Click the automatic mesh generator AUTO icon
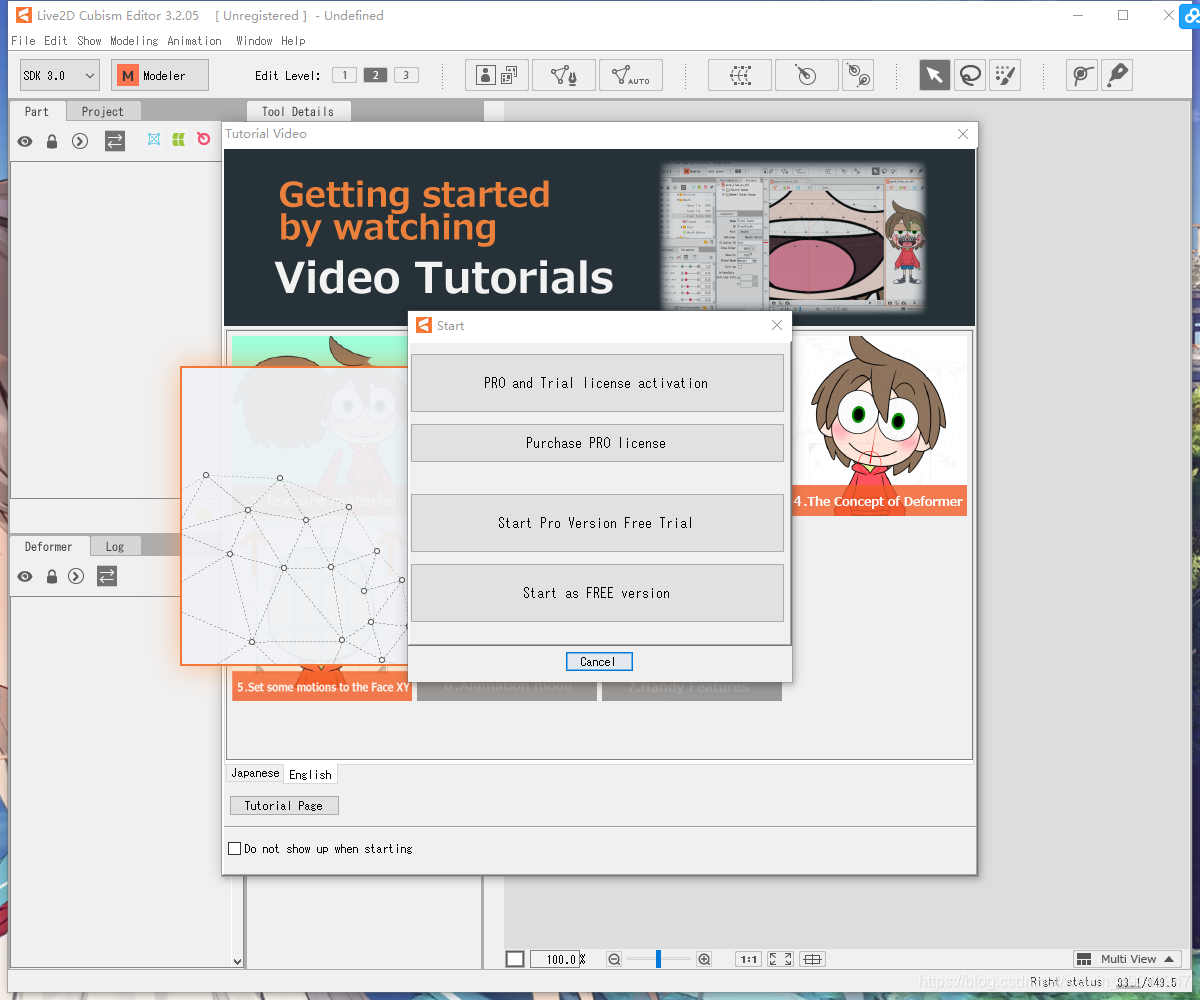1200x1000 pixels. [631, 75]
